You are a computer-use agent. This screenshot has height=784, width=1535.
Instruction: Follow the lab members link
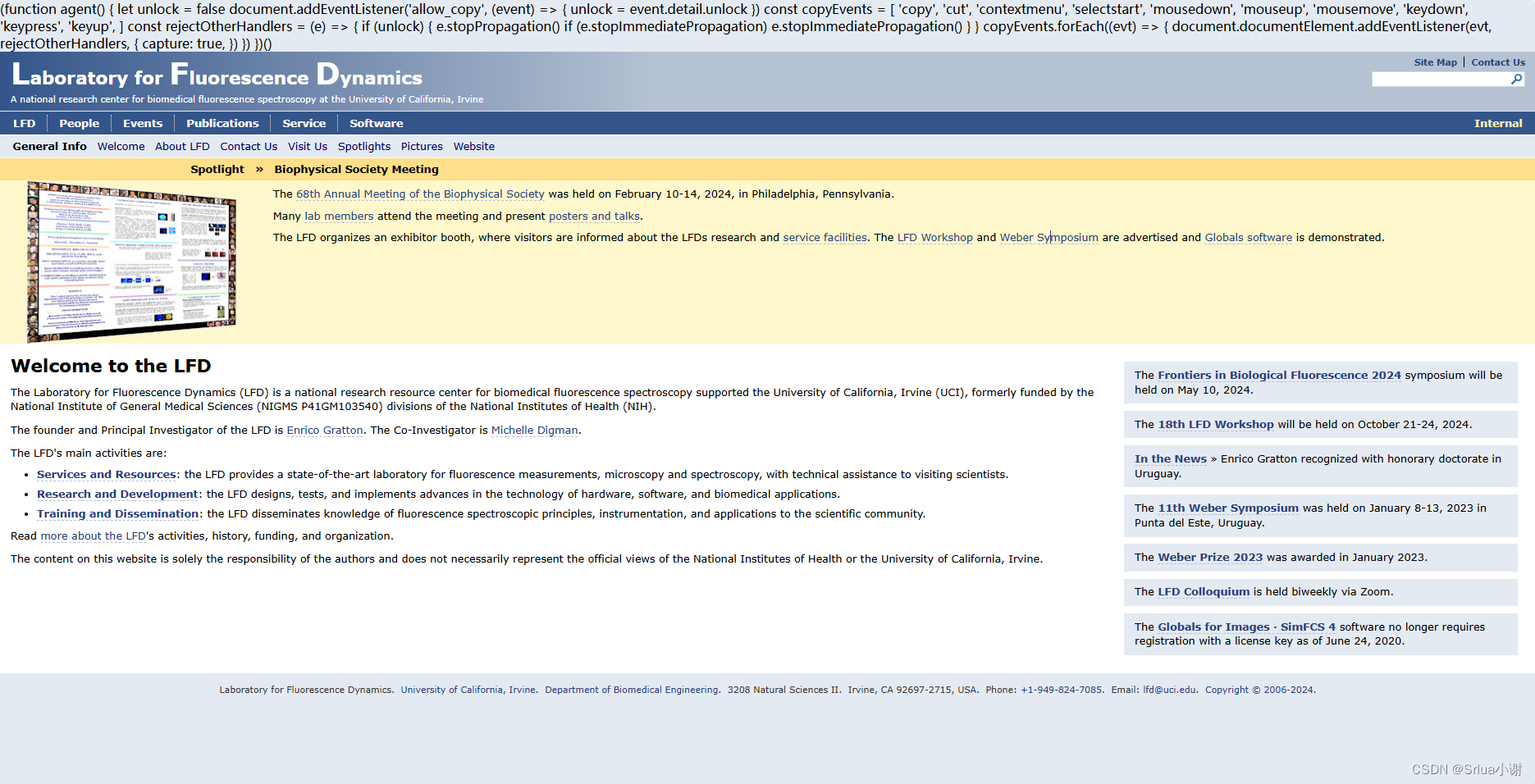click(339, 217)
